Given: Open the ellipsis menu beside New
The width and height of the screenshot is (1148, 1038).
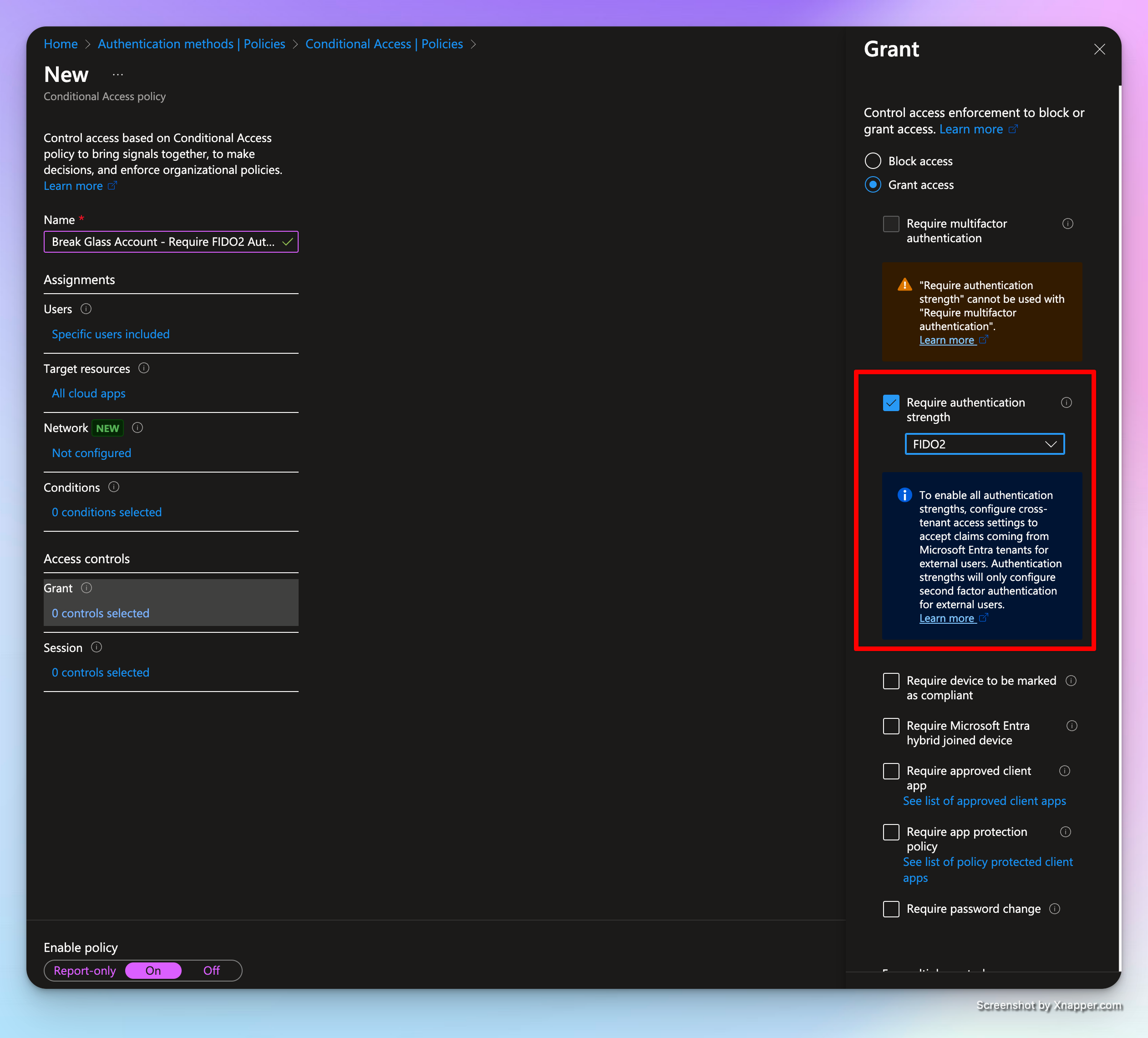Looking at the screenshot, I should pyautogui.click(x=118, y=75).
